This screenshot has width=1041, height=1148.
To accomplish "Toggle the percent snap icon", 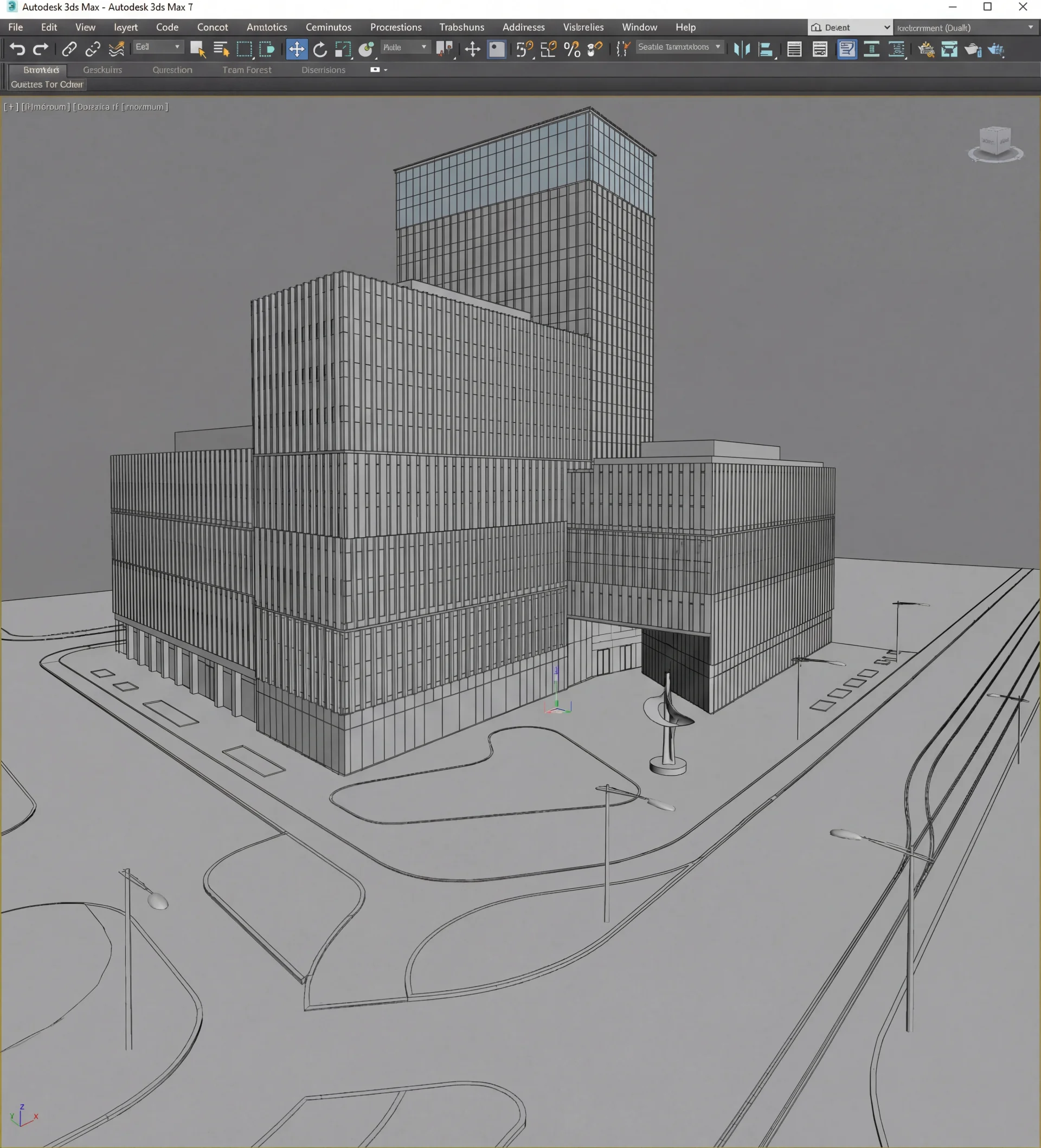I will point(572,49).
